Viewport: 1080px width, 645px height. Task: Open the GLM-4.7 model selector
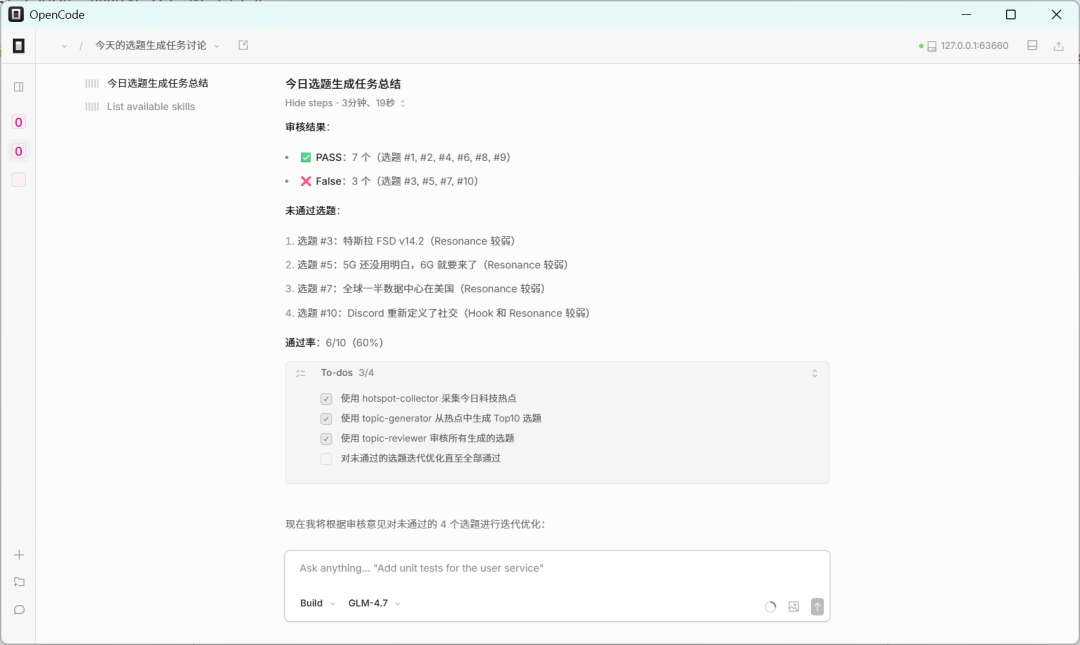click(x=370, y=603)
